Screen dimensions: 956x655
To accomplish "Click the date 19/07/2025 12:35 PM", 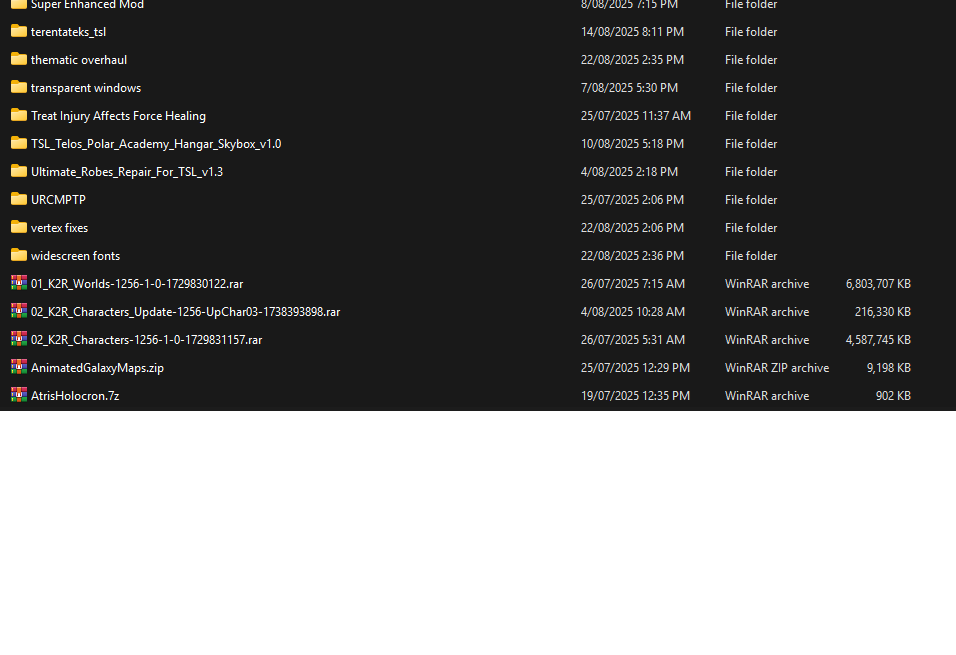I will point(635,396).
